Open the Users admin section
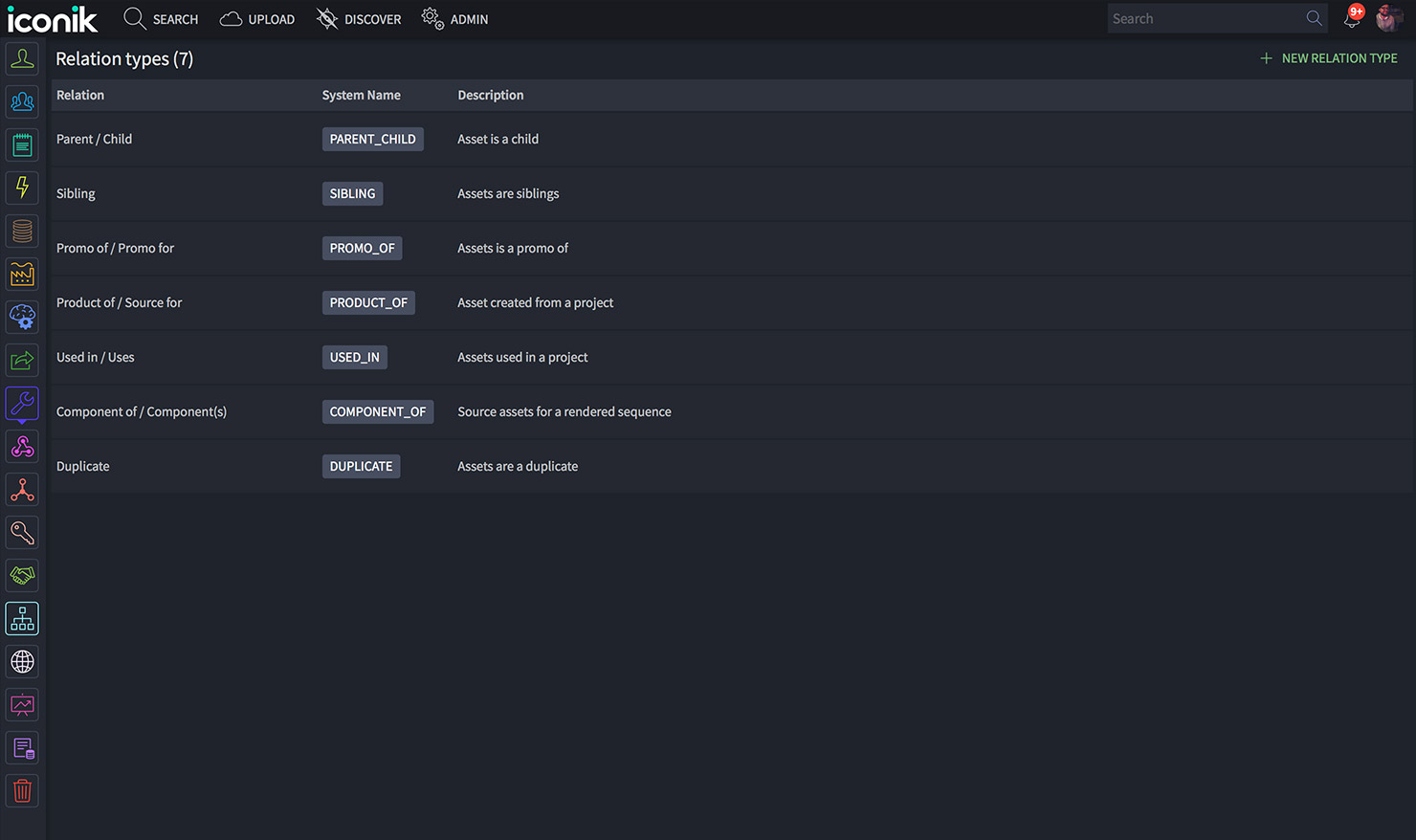Viewport: 1416px width, 840px height. pyautogui.click(x=22, y=58)
